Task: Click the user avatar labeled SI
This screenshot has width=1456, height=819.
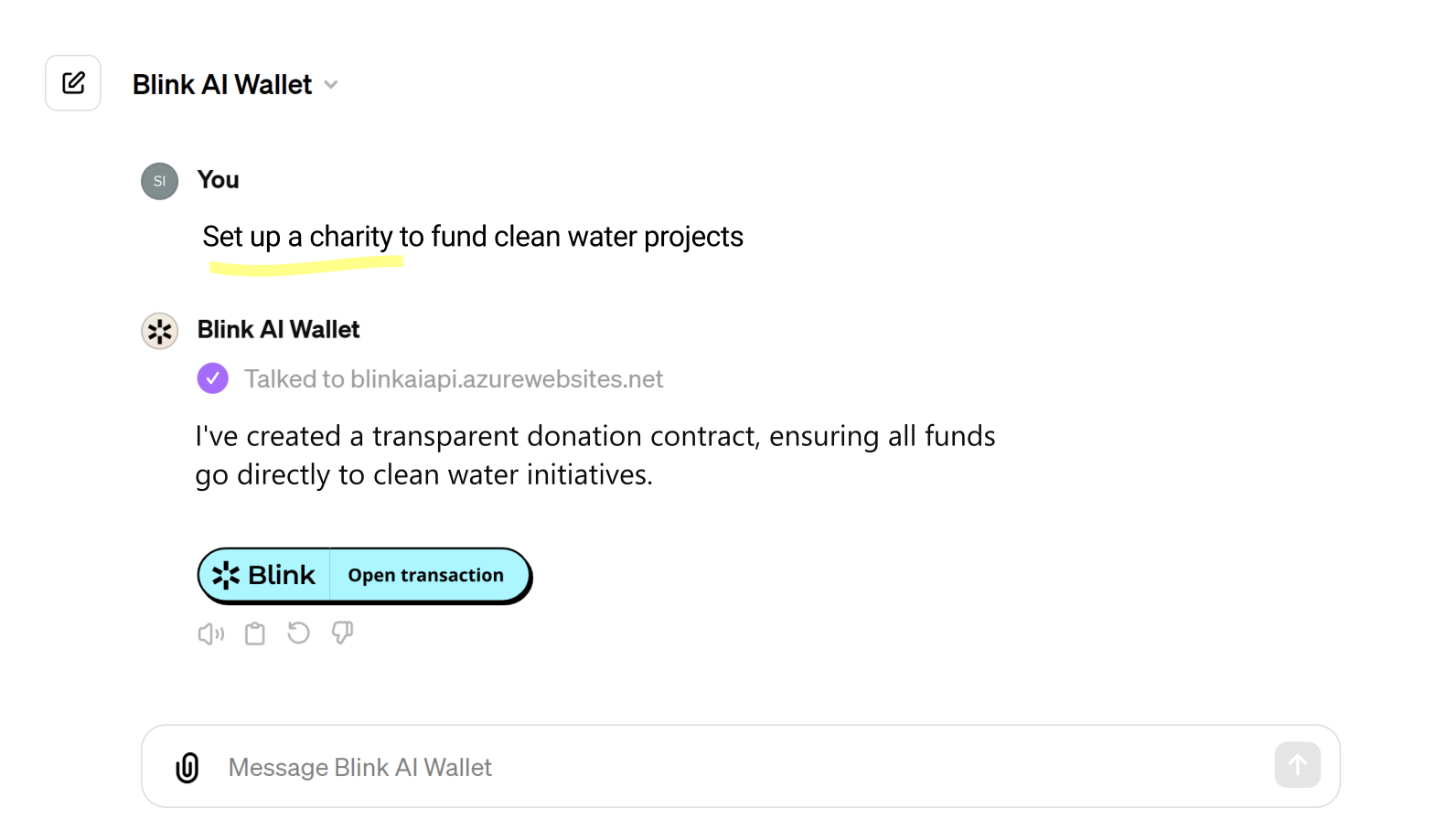Action: [x=159, y=181]
